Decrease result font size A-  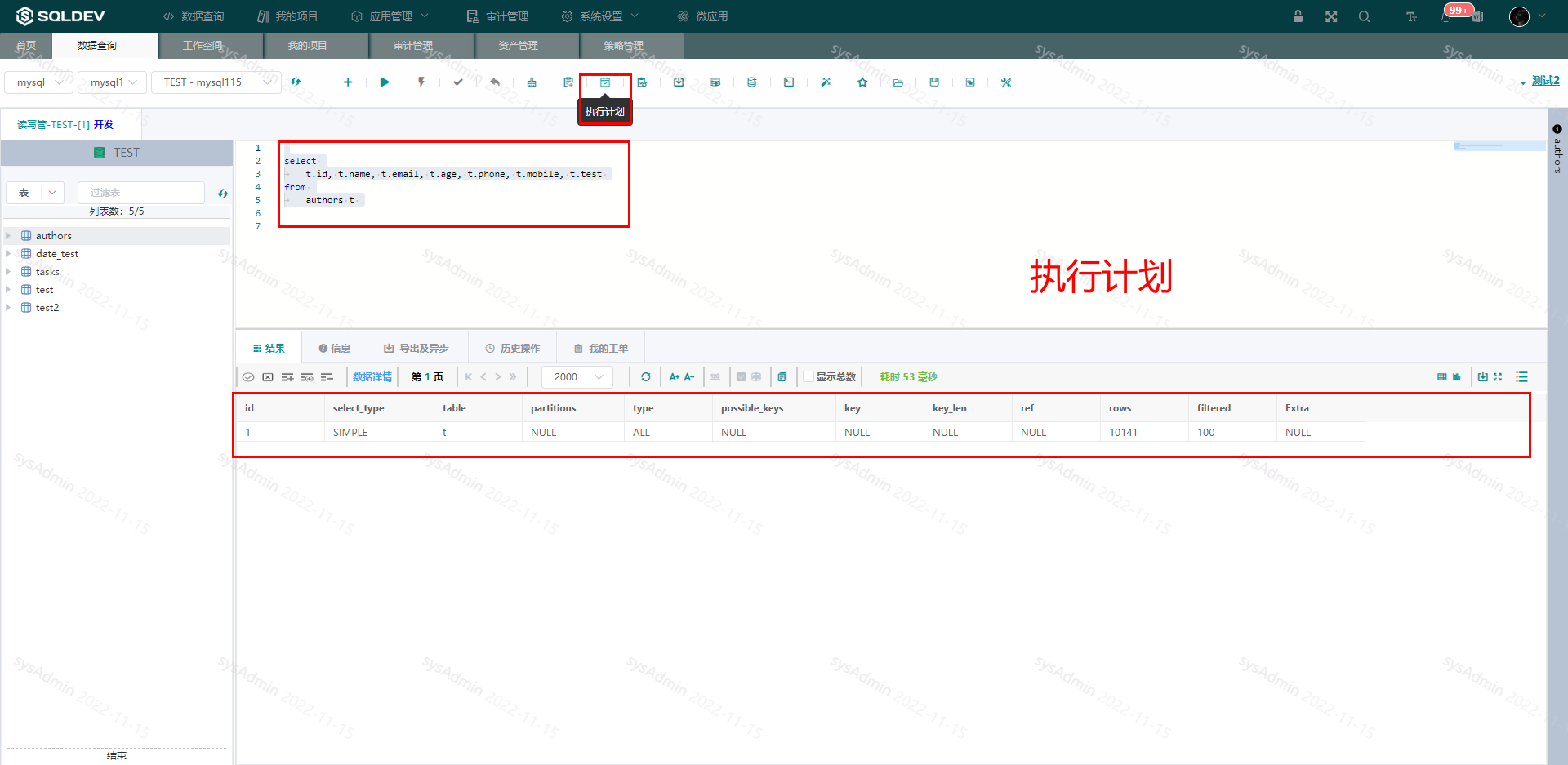coord(689,377)
